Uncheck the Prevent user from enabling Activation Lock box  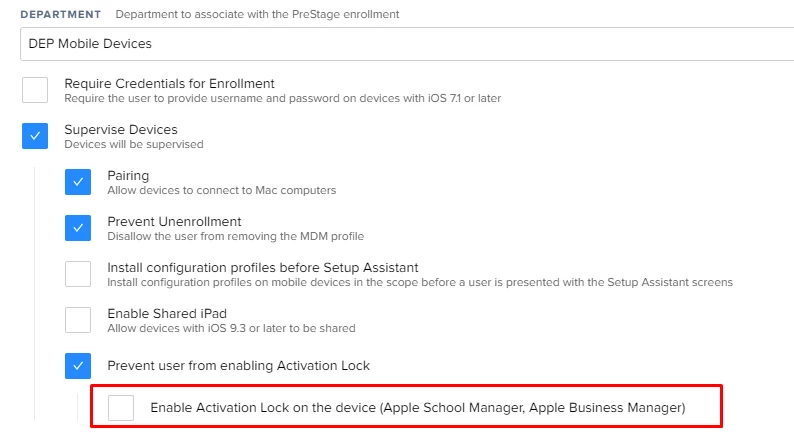click(78, 366)
